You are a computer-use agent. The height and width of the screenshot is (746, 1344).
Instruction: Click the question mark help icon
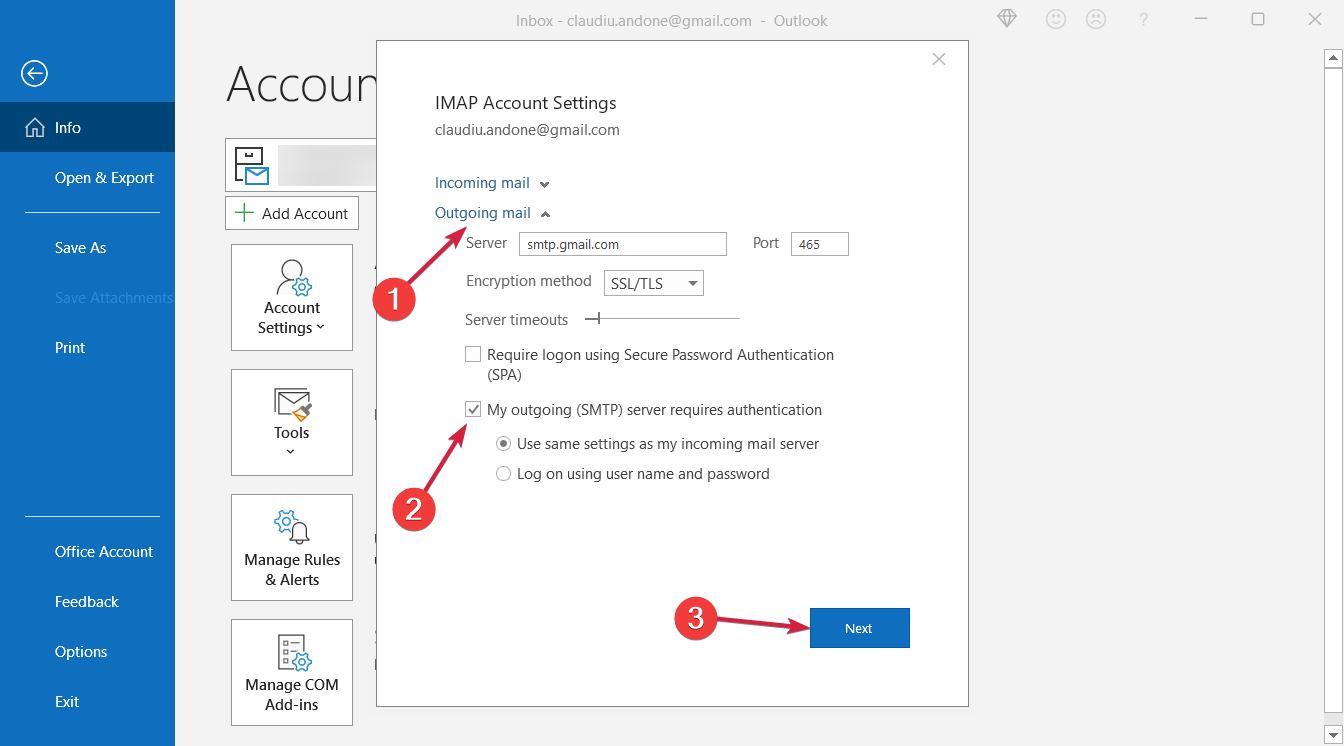tap(1144, 20)
